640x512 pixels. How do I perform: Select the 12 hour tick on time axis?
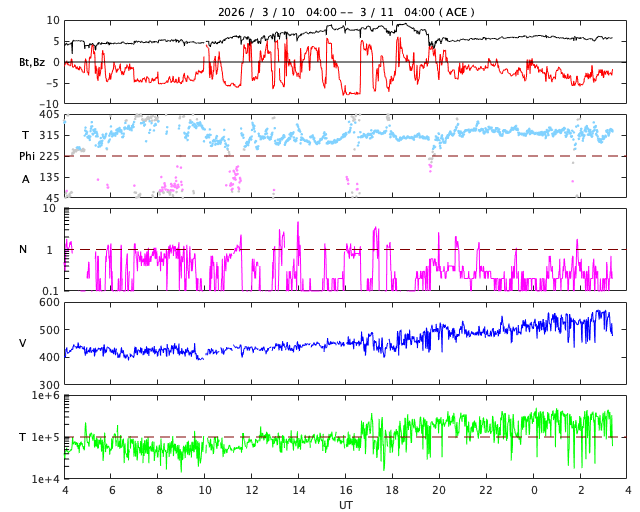click(252, 491)
